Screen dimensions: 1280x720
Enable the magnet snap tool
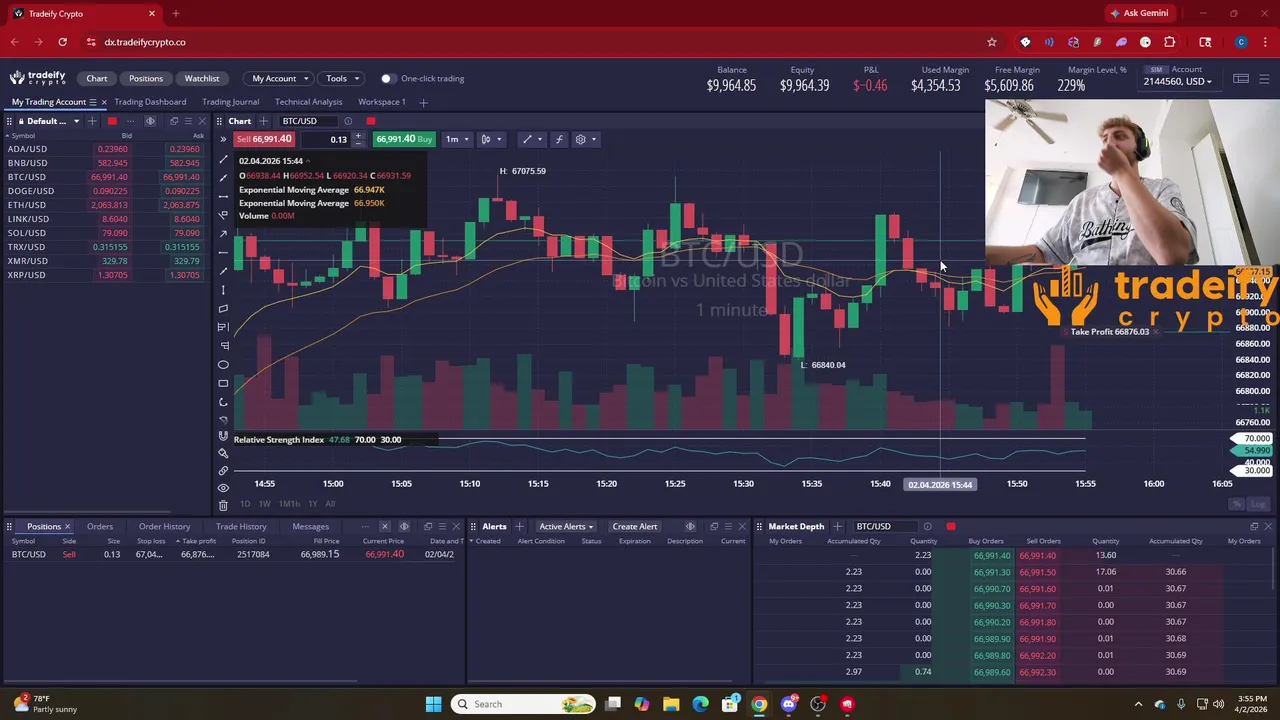224,436
